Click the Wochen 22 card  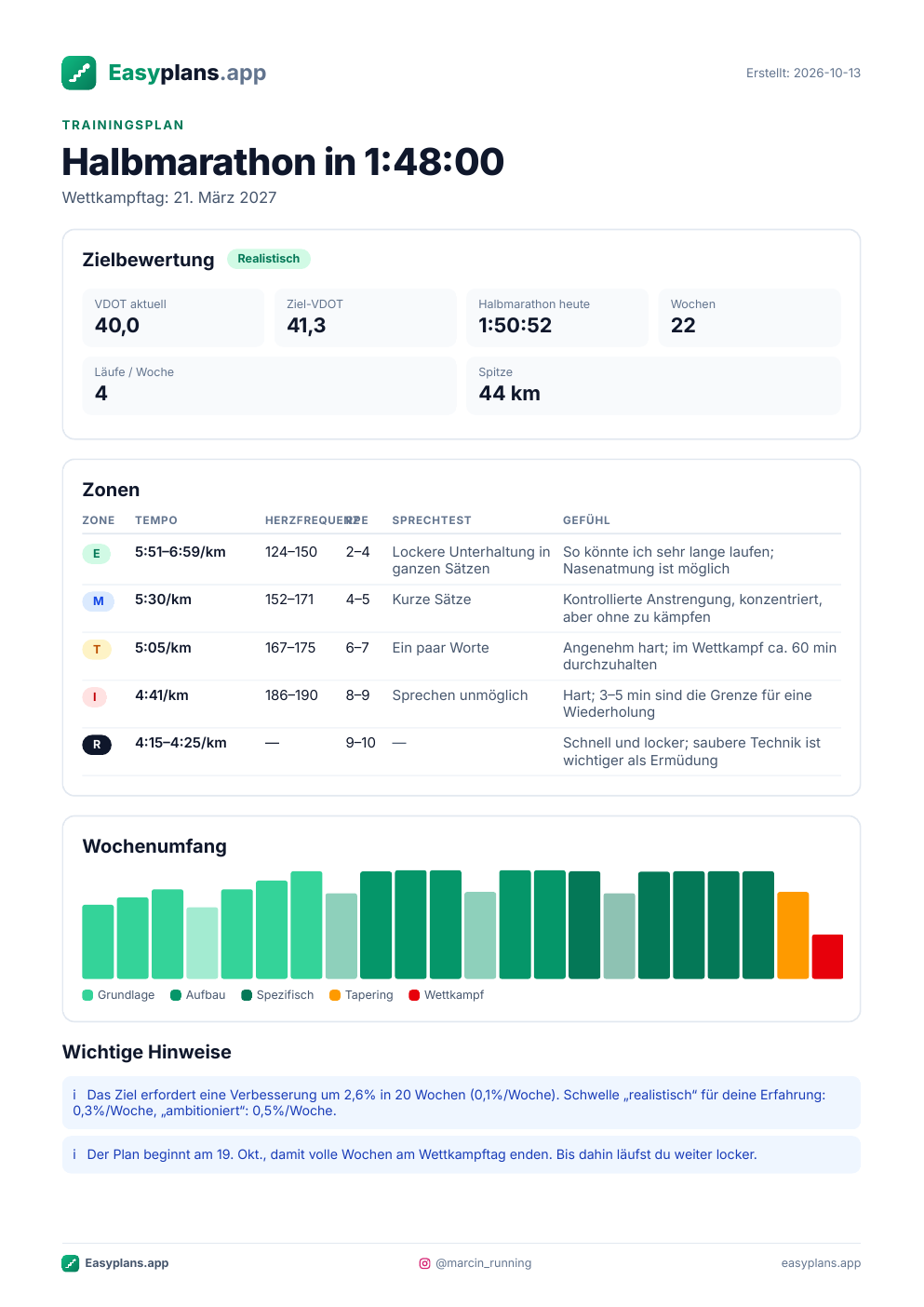pyautogui.click(x=749, y=317)
